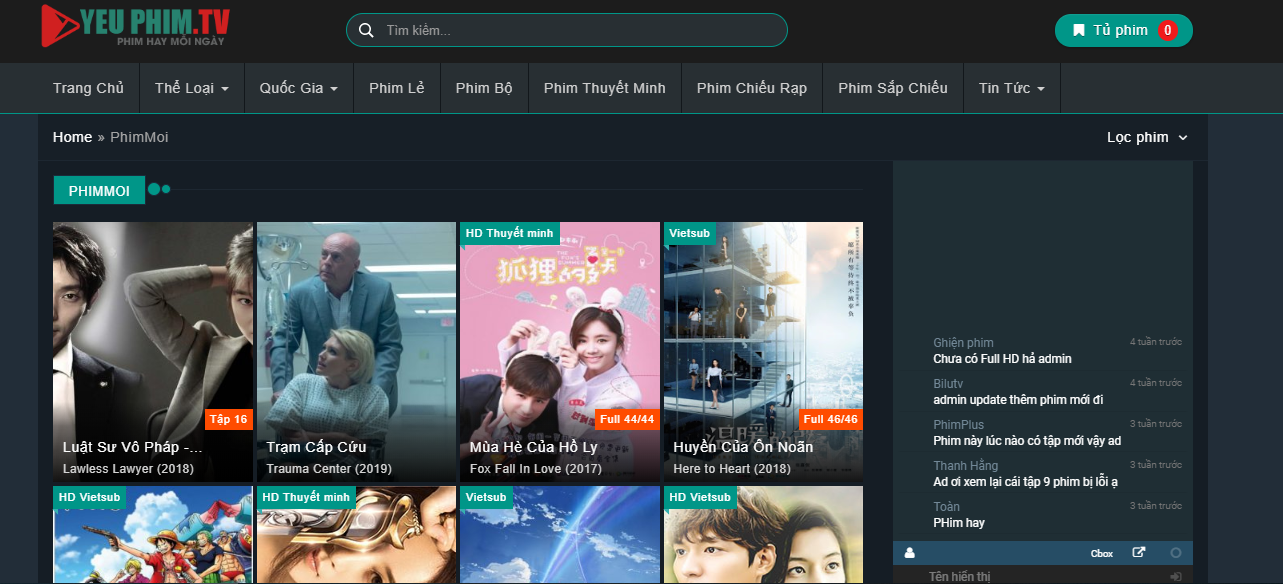
Task: Focus the Tìm kiếm search field
Action: pyautogui.click(x=567, y=30)
